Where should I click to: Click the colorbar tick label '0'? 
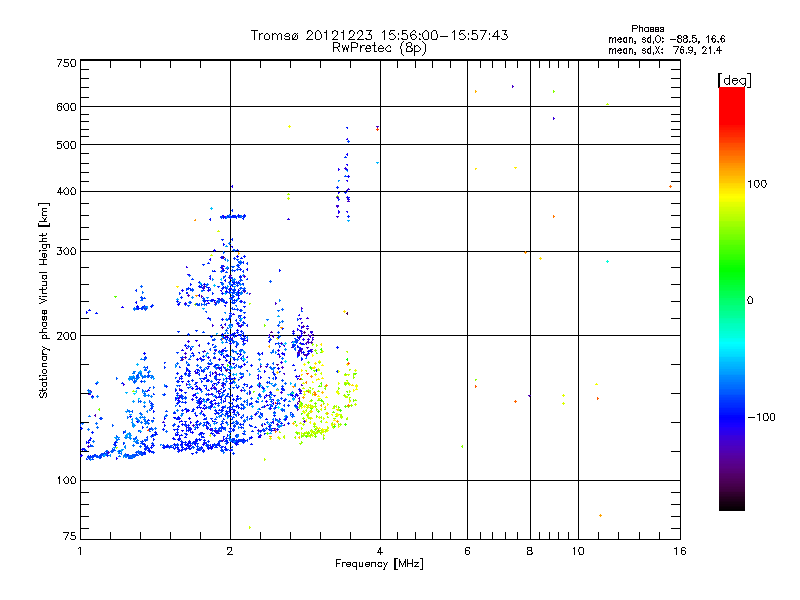tap(750, 301)
